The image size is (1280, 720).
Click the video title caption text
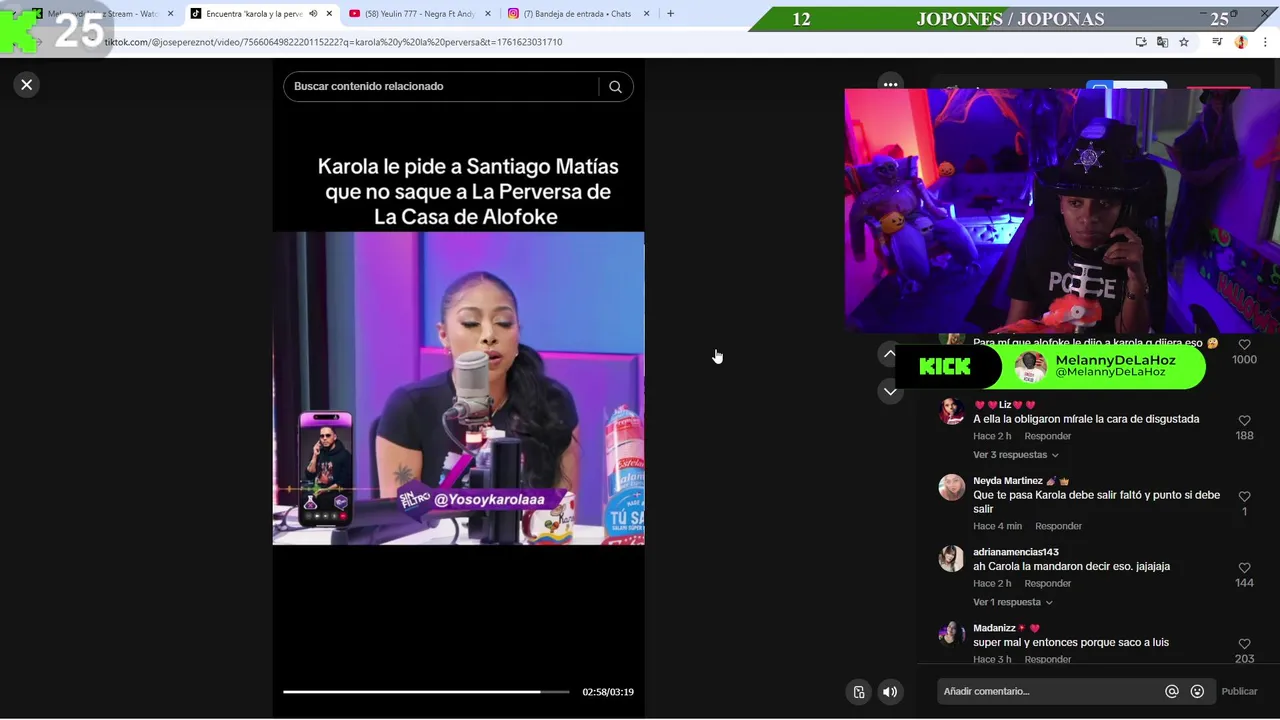467,192
